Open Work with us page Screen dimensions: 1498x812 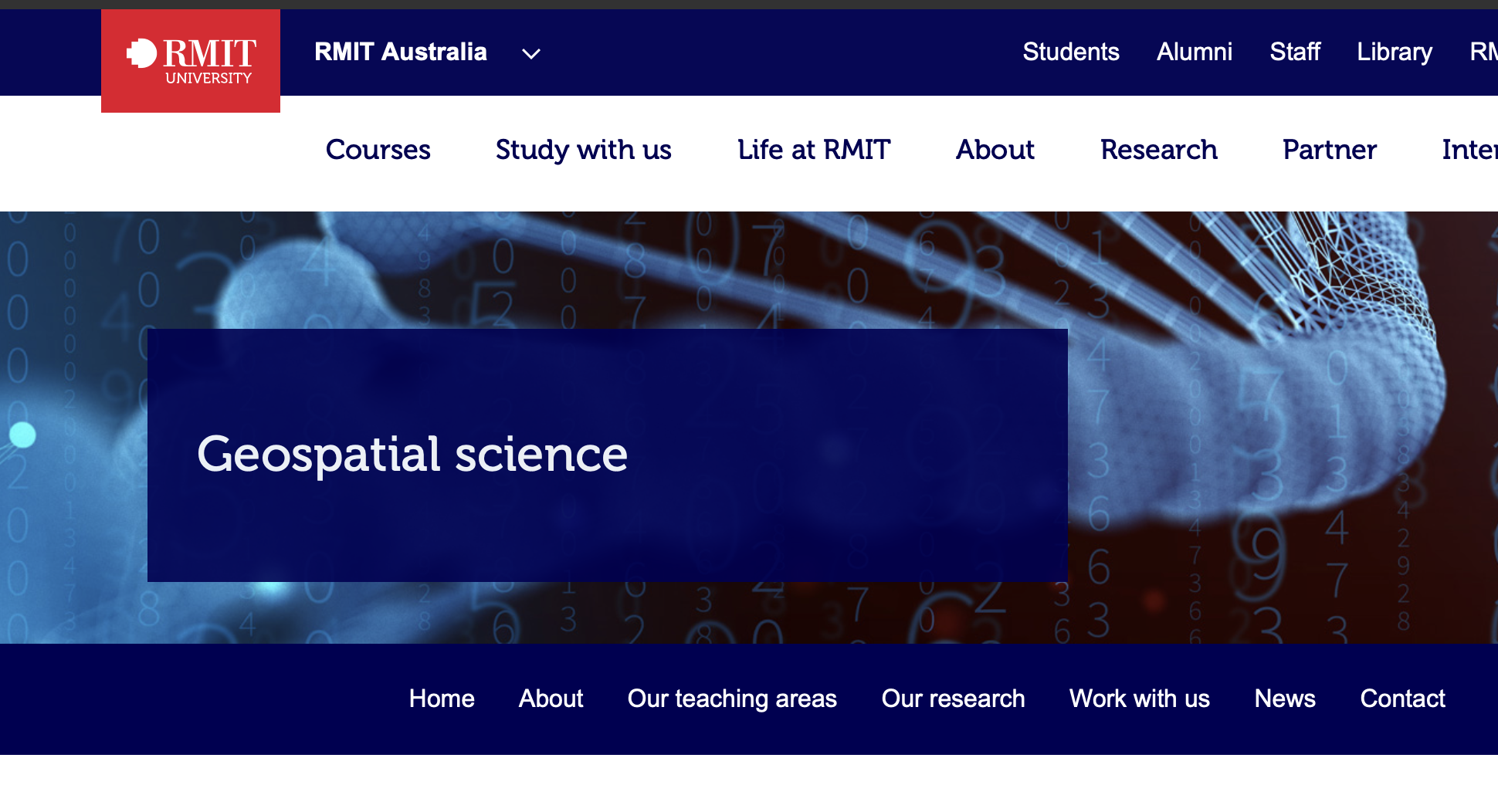pos(1139,699)
